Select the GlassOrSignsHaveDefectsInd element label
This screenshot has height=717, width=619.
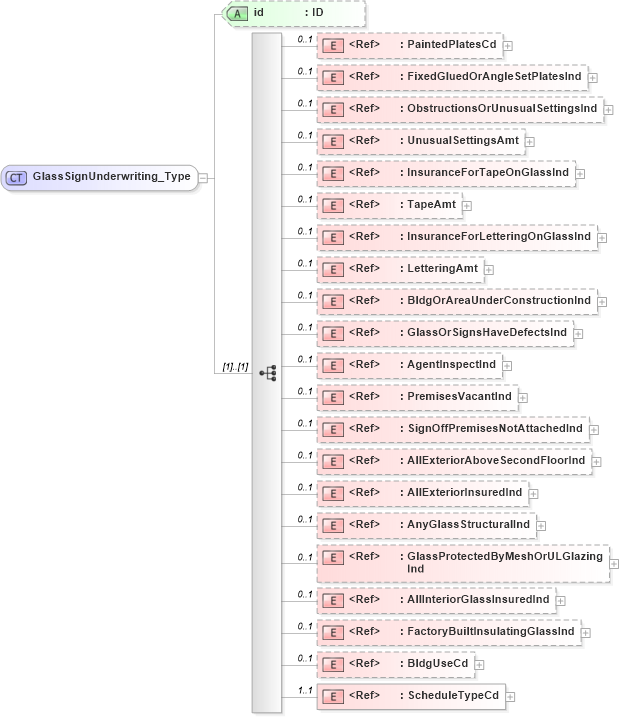(x=483, y=333)
